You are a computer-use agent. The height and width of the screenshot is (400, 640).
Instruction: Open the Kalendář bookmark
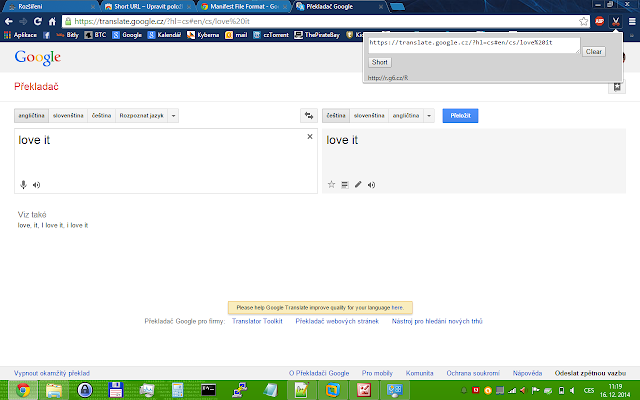click(x=164, y=35)
